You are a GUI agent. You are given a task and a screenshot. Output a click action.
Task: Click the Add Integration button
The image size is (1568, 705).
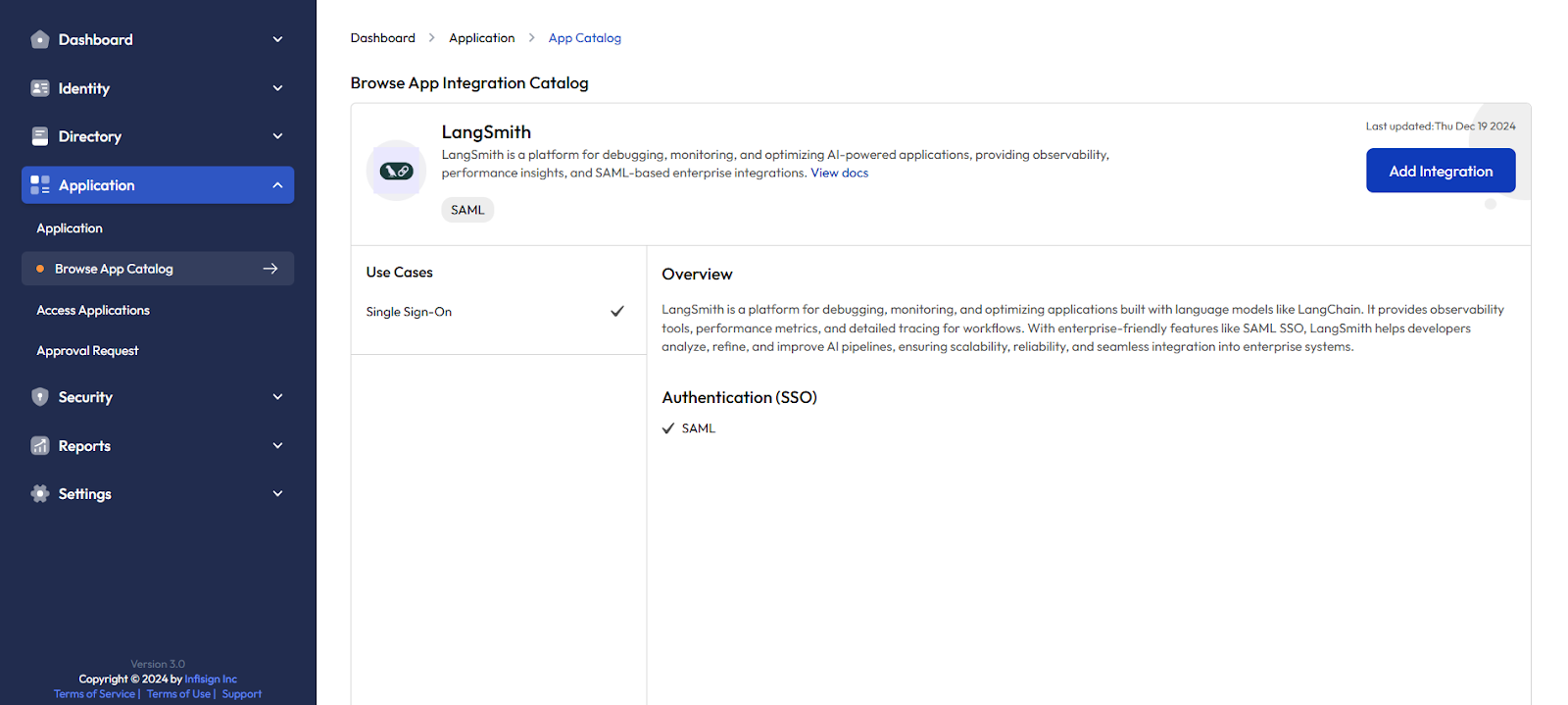tap(1441, 171)
